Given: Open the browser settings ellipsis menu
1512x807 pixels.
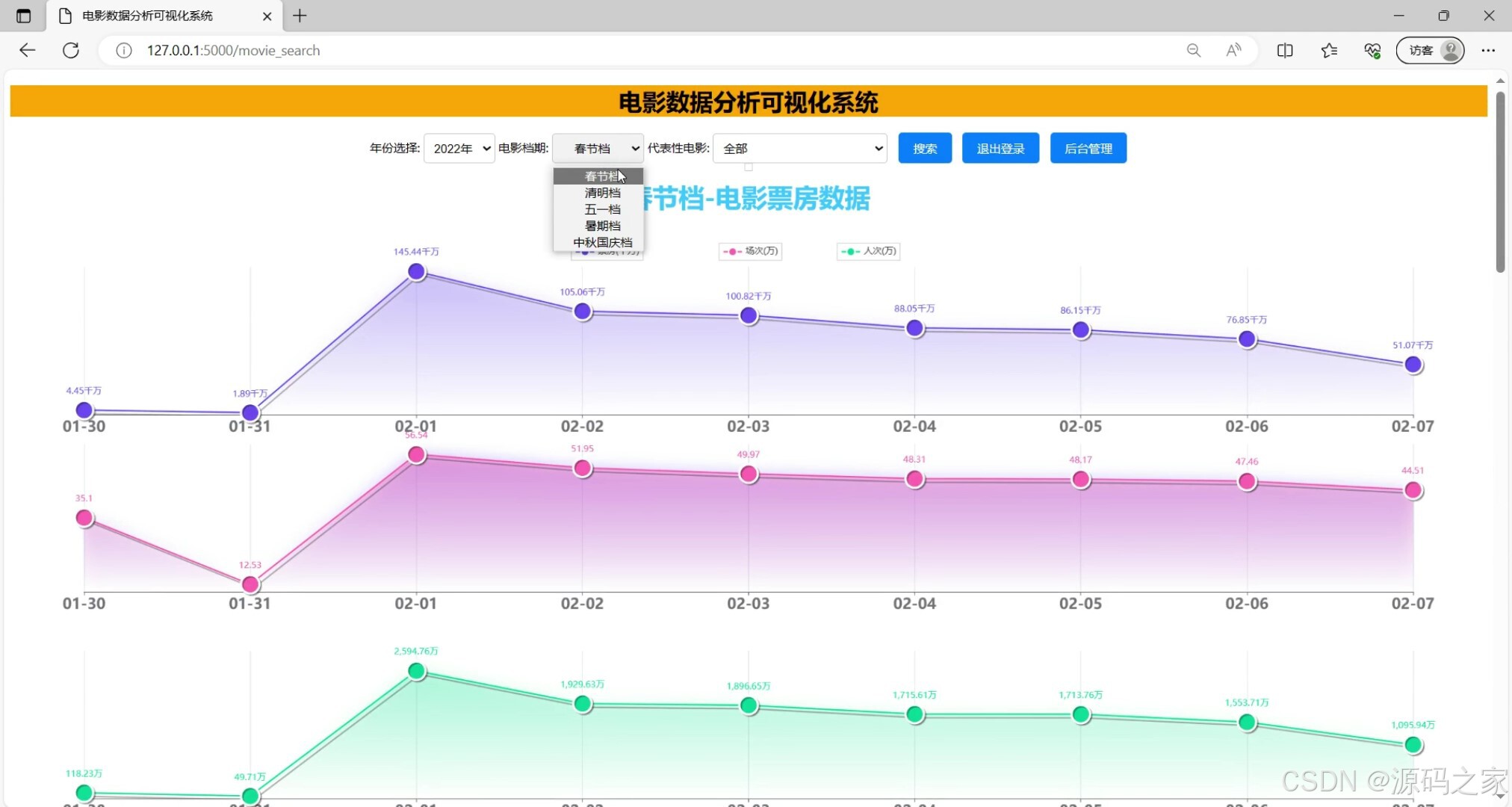Looking at the screenshot, I should tap(1488, 50).
